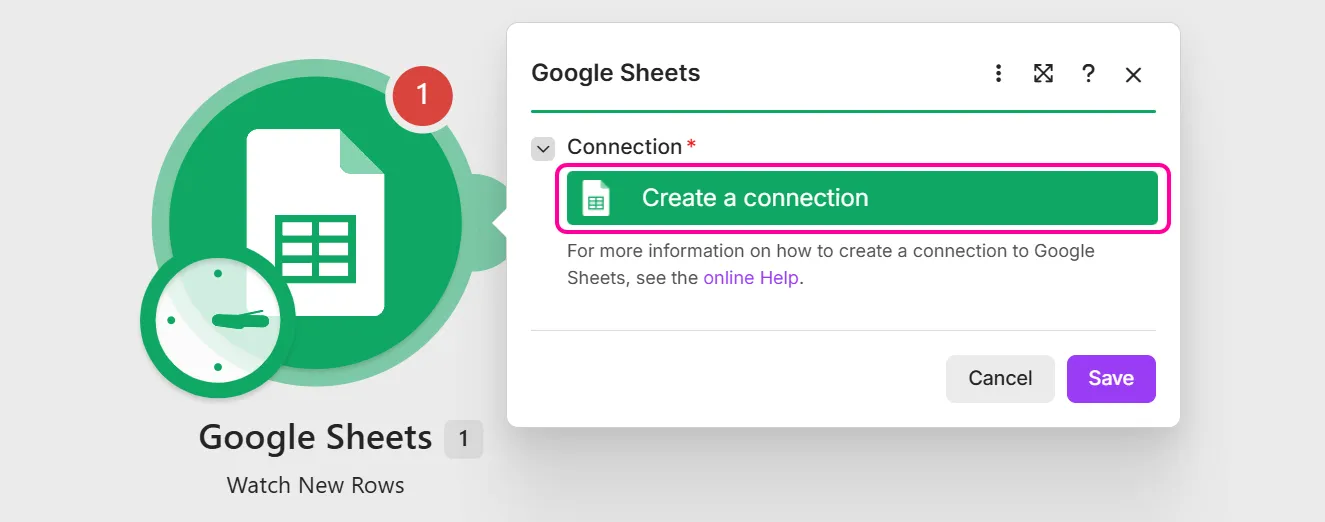Open help via the question mark icon
This screenshot has width=1325, height=522.
coord(1088,74)
